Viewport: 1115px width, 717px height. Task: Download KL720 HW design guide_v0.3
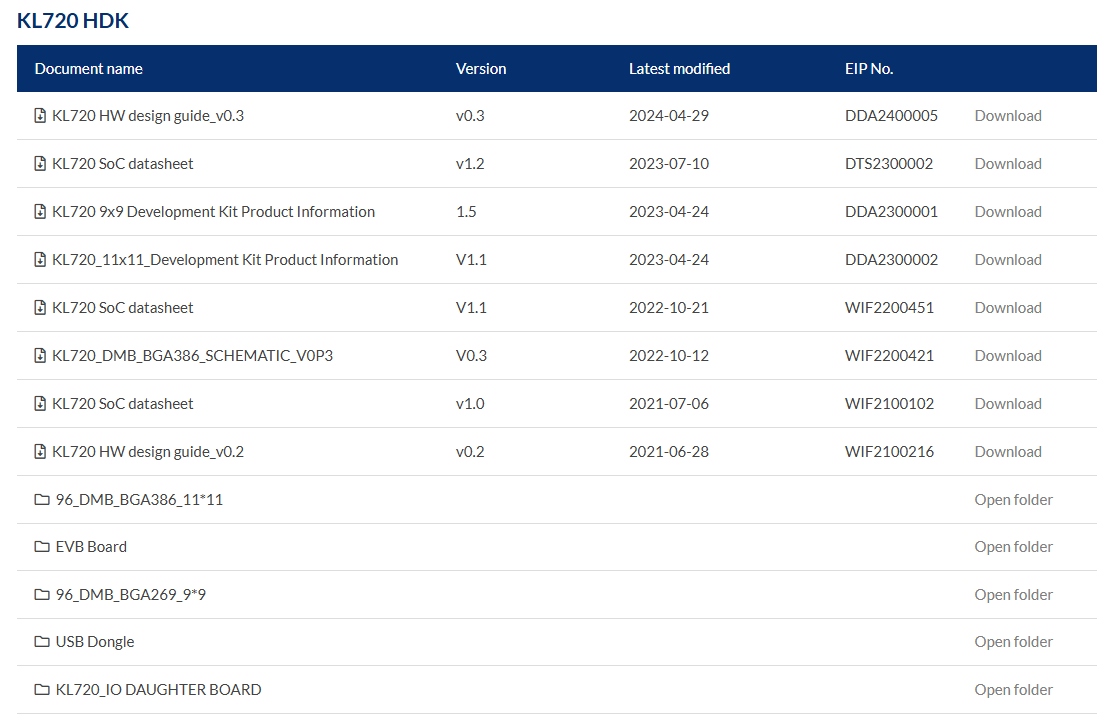point(1008,115)
